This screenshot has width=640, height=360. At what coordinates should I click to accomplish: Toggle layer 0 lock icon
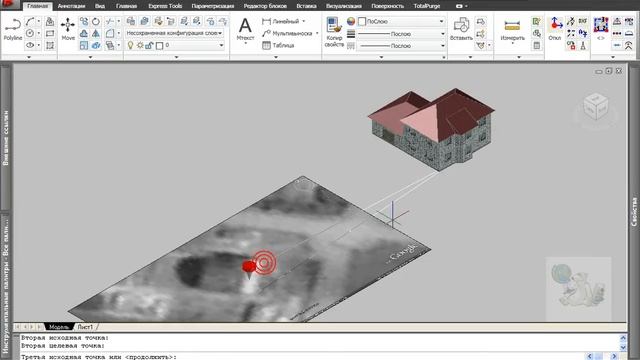point(149,45)
